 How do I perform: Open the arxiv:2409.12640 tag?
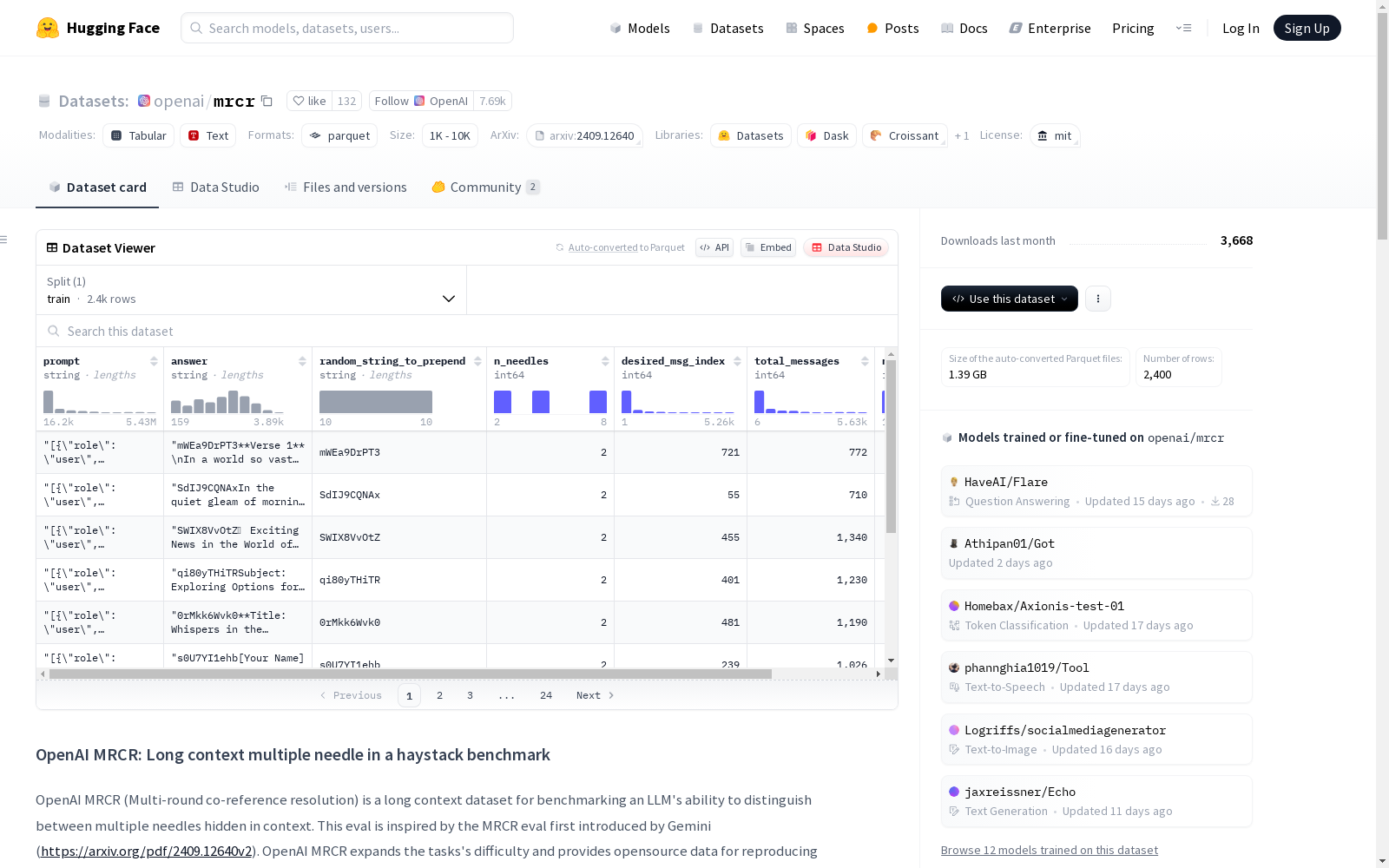click(x=584, y=135)
